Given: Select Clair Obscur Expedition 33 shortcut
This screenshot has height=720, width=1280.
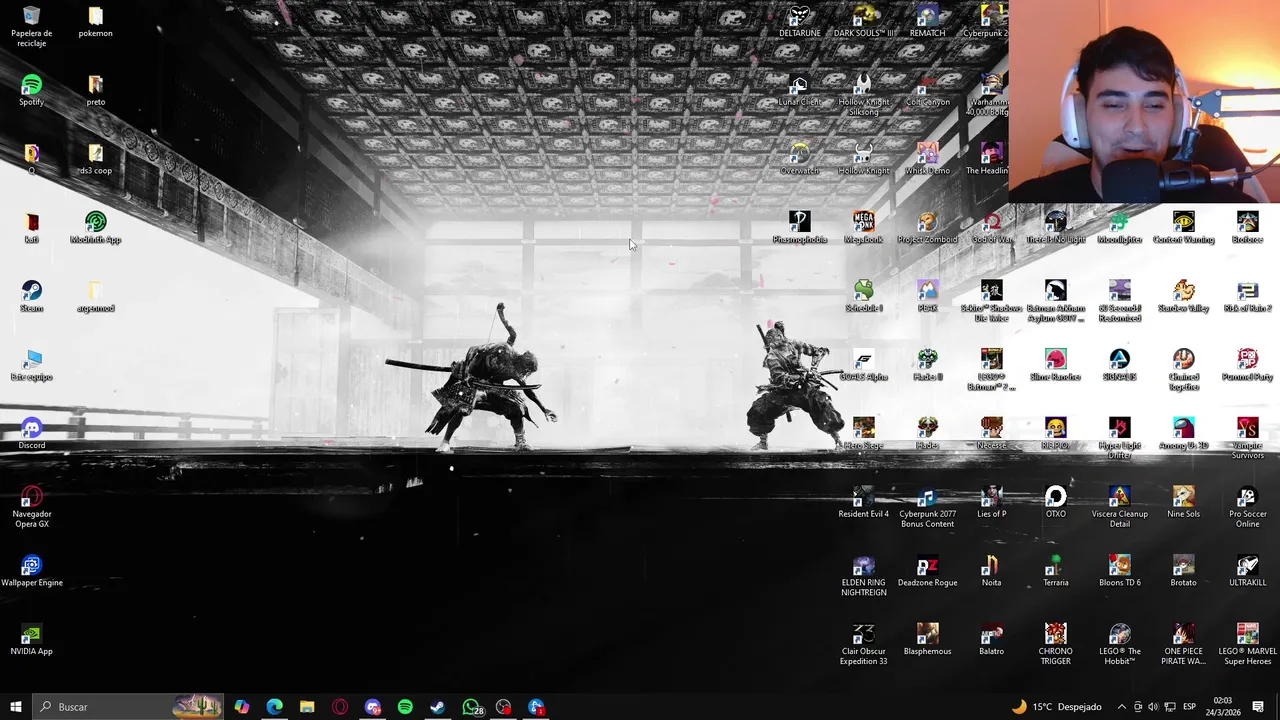Looking at the screenshot, I should tap(863, 644).
